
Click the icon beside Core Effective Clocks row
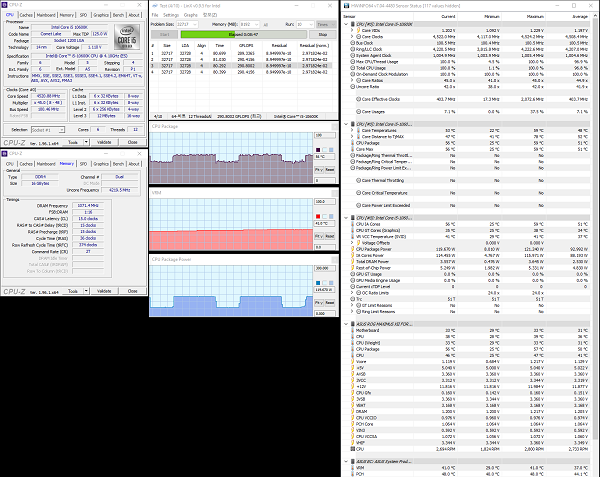(359, 99)
